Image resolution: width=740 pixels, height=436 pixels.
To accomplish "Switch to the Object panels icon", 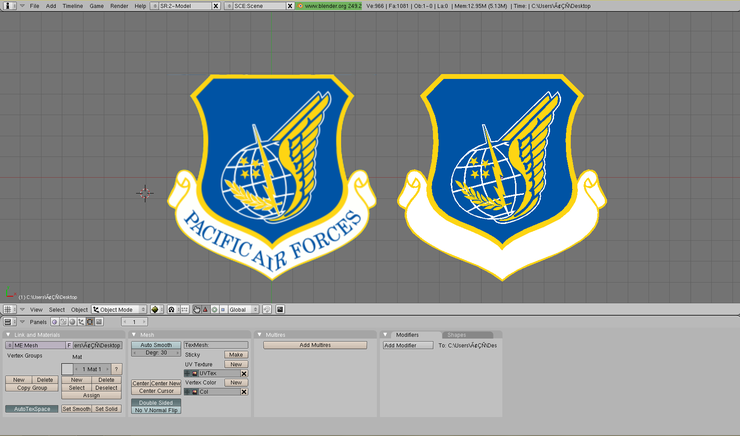I will (81, 322).
